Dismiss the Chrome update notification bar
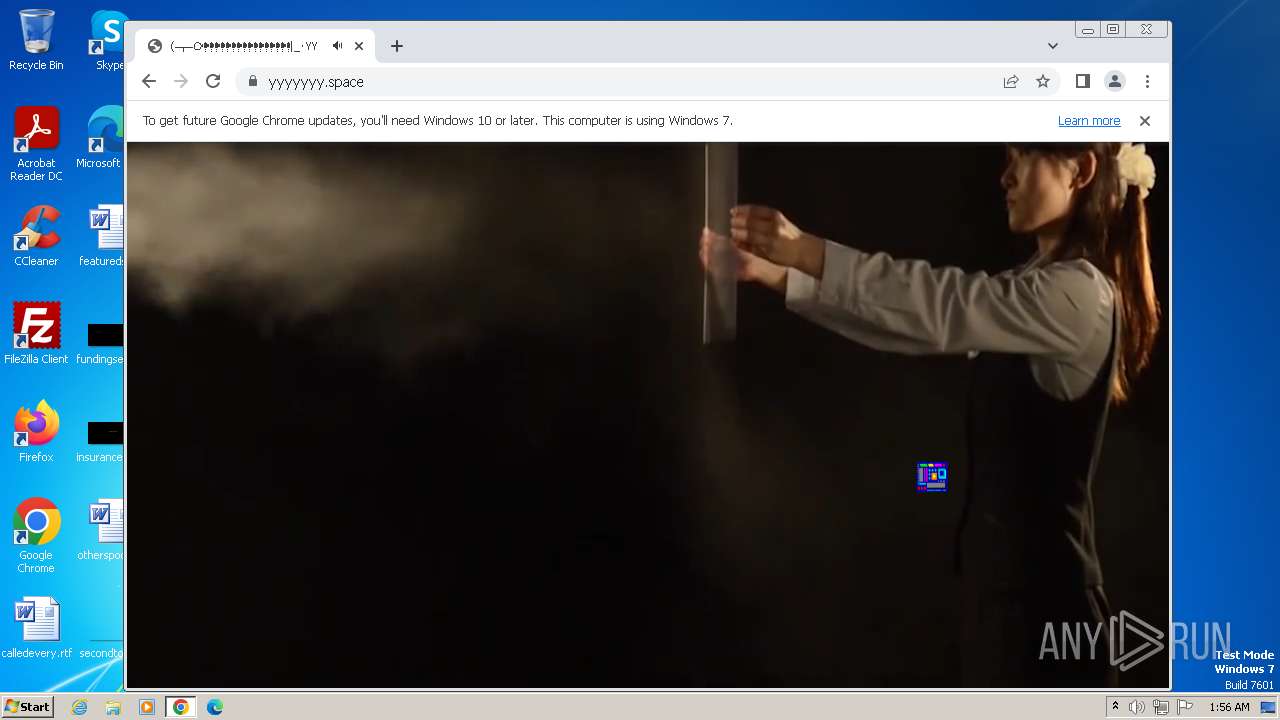Image resolution: width=1280 pixels, height=720 pixels. coord(1145,121)
